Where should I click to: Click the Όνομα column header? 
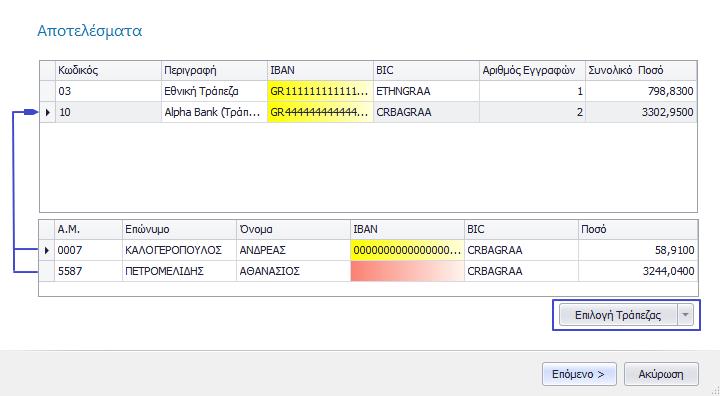coord(293,229)
